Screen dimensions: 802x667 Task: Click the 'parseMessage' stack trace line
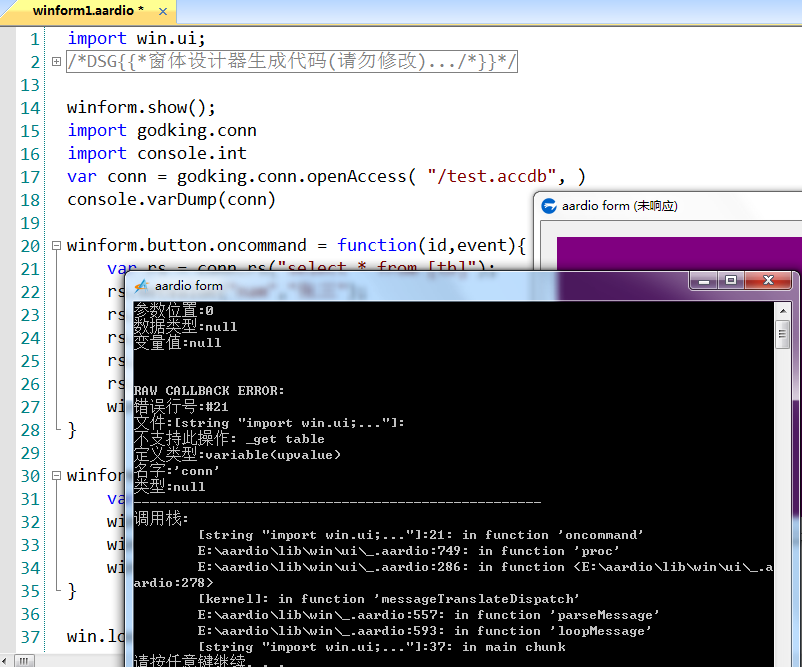click(x=429, y=615)
